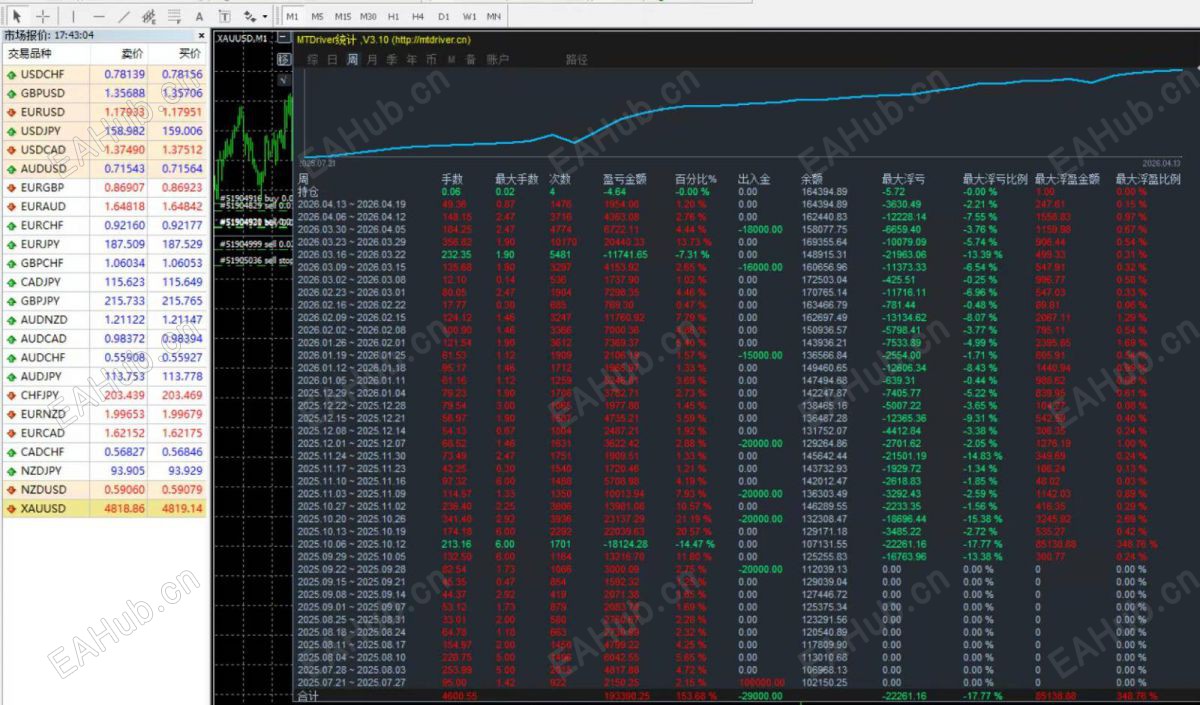This screenshot has width=1200, height=705.
Task: Select AUDNZD in Market Watch
Action: click(104, 320)
